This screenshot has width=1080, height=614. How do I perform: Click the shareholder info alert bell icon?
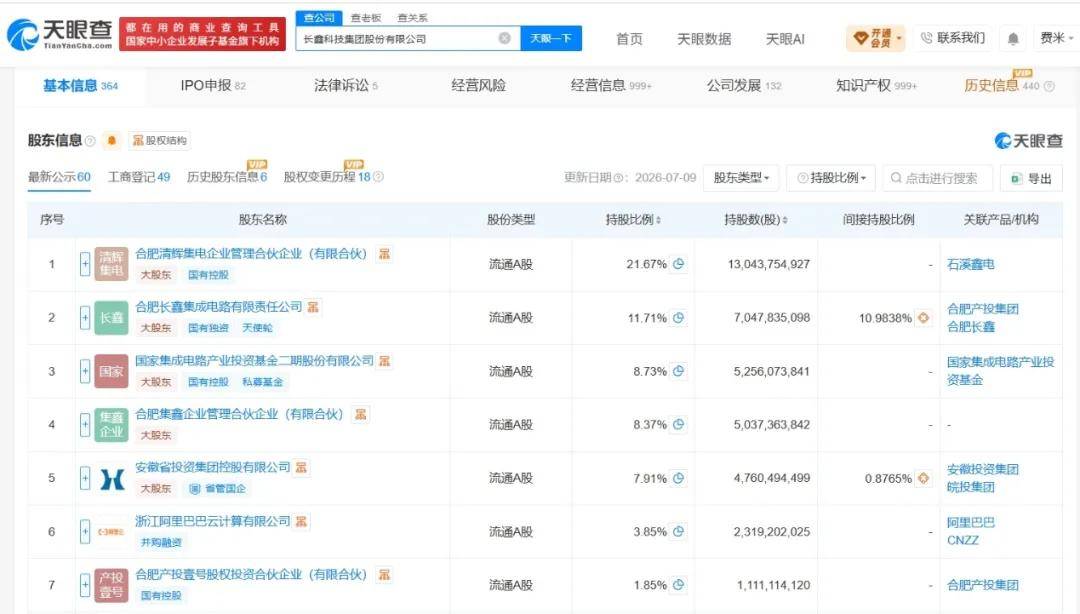click(112, 141)
